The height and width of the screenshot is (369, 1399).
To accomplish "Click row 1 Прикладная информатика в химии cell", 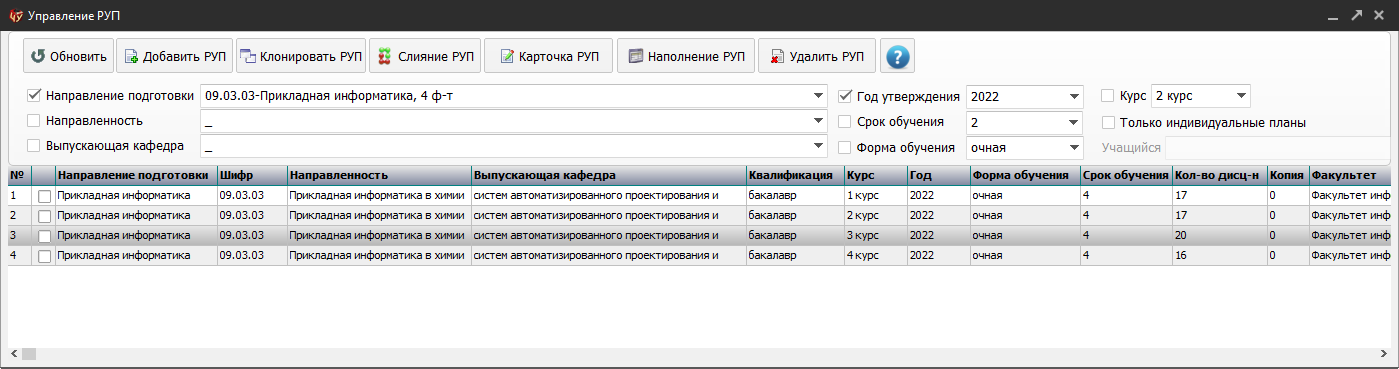I will [x=379, y=196].
